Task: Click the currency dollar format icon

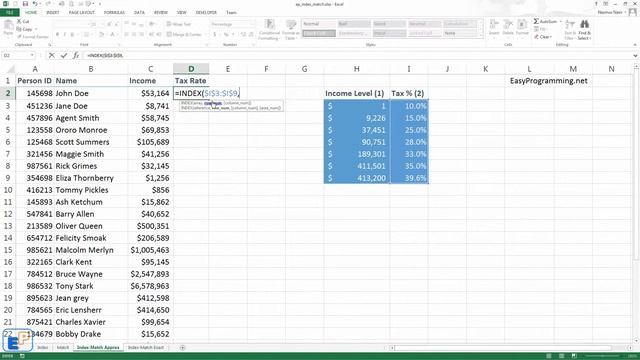Action: 215,35
